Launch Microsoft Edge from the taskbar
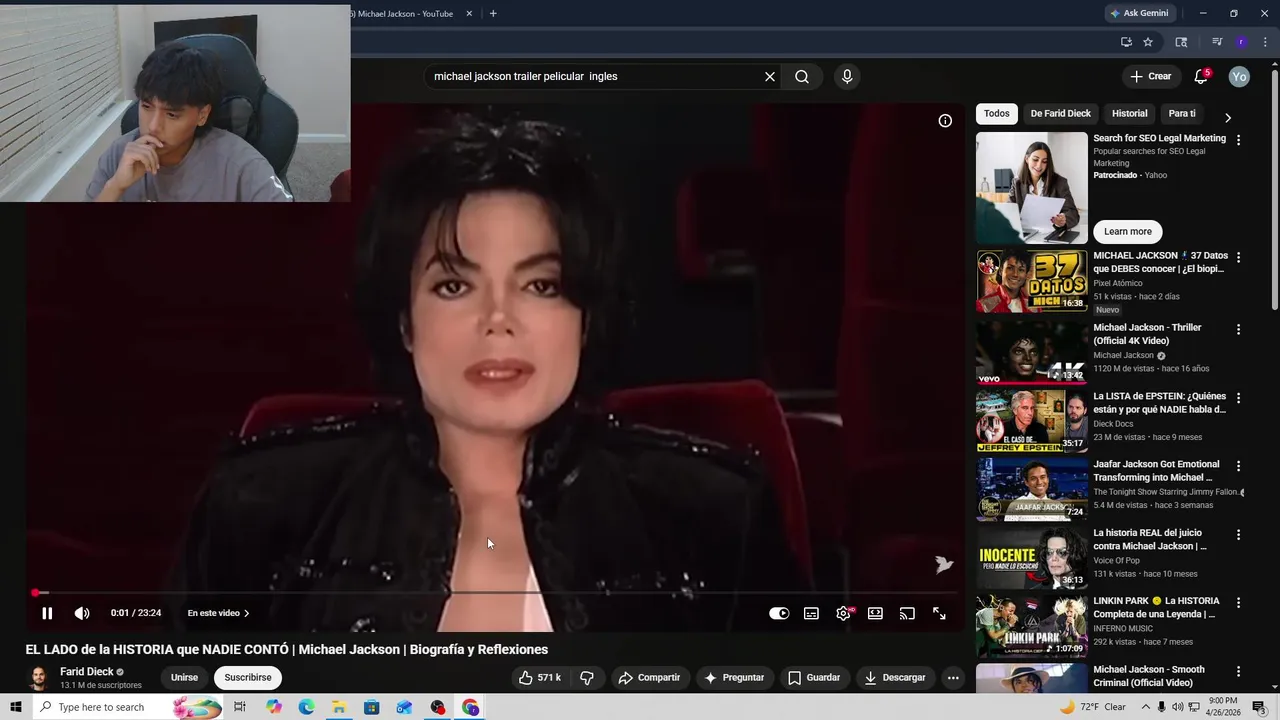 306,707
